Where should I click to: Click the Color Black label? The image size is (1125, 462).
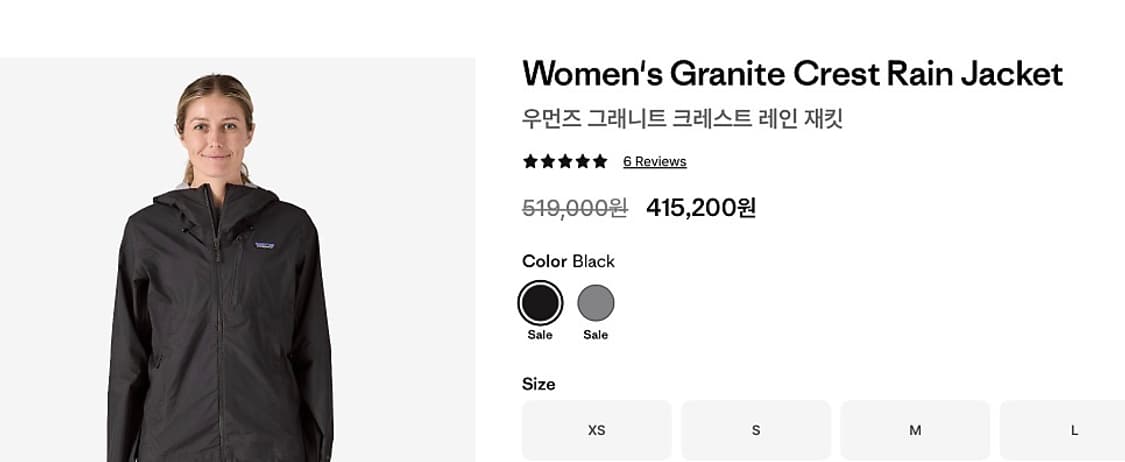click(x=568, y=261)
